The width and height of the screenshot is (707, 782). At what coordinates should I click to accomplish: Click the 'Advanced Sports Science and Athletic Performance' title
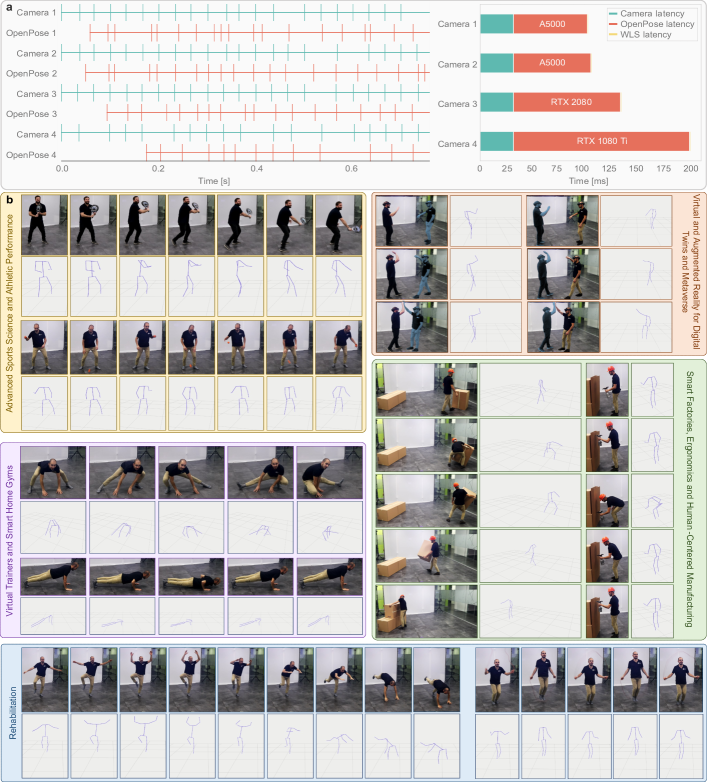tap(9, 313)
